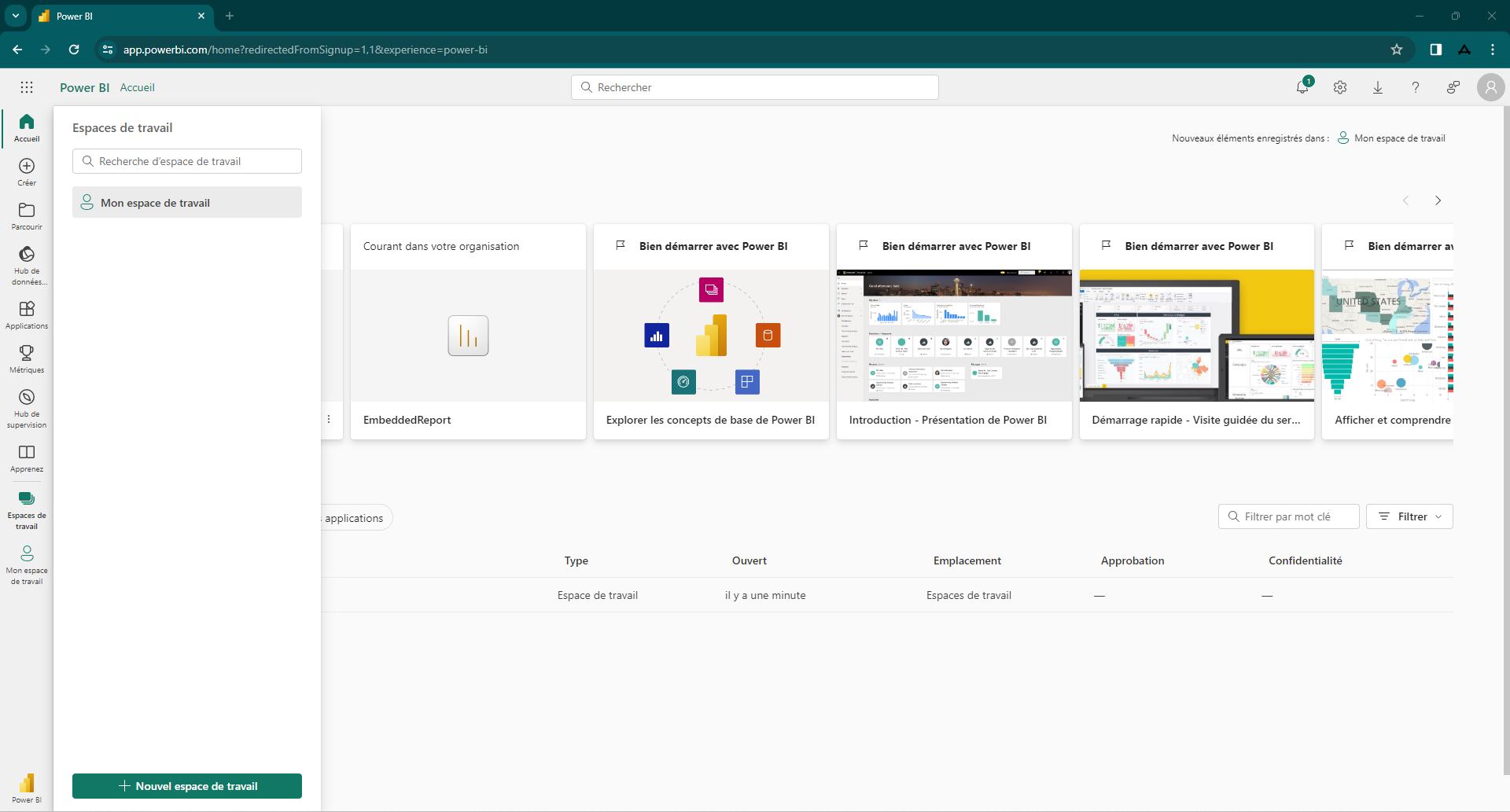Screen dimensions: 1510x812
Task: Sort by Approbation column header
Action: (1132, 560)
